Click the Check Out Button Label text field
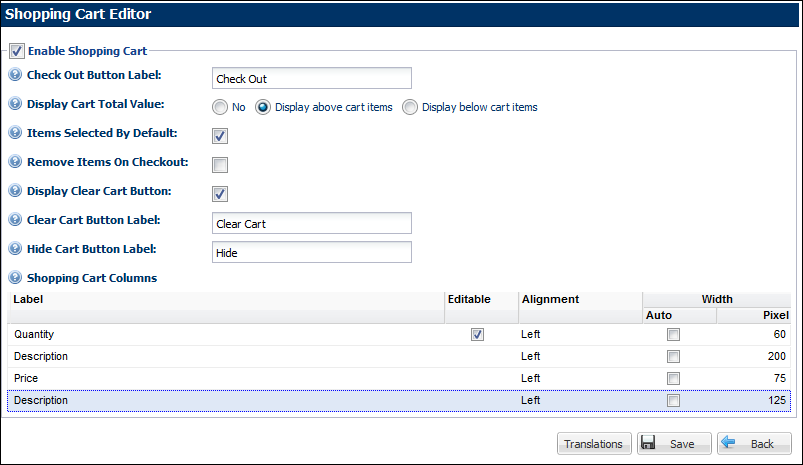This screenshot has width=803, height=465. tap(312, 79)
